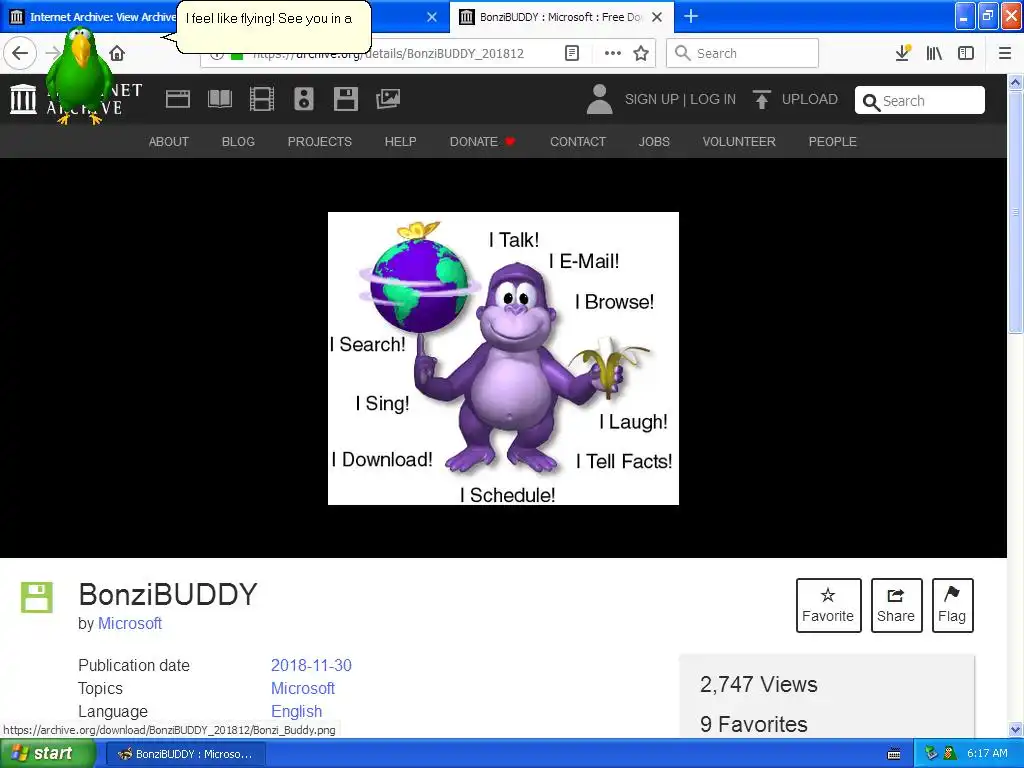
Task: Click the page scrollbar up arrow
Action: [x=1016, y=82]
